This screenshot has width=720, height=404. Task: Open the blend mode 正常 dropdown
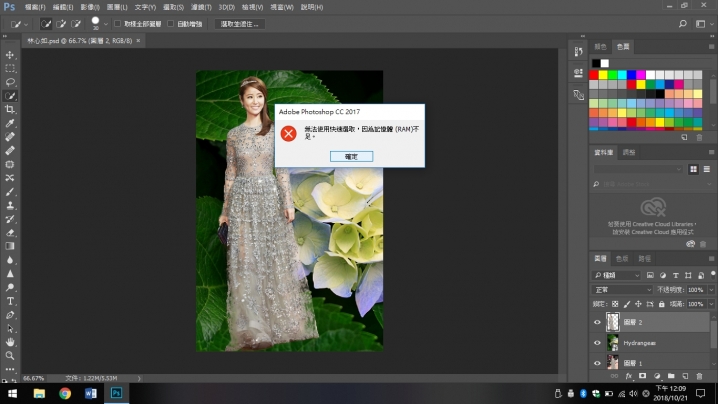coord(622,289)
